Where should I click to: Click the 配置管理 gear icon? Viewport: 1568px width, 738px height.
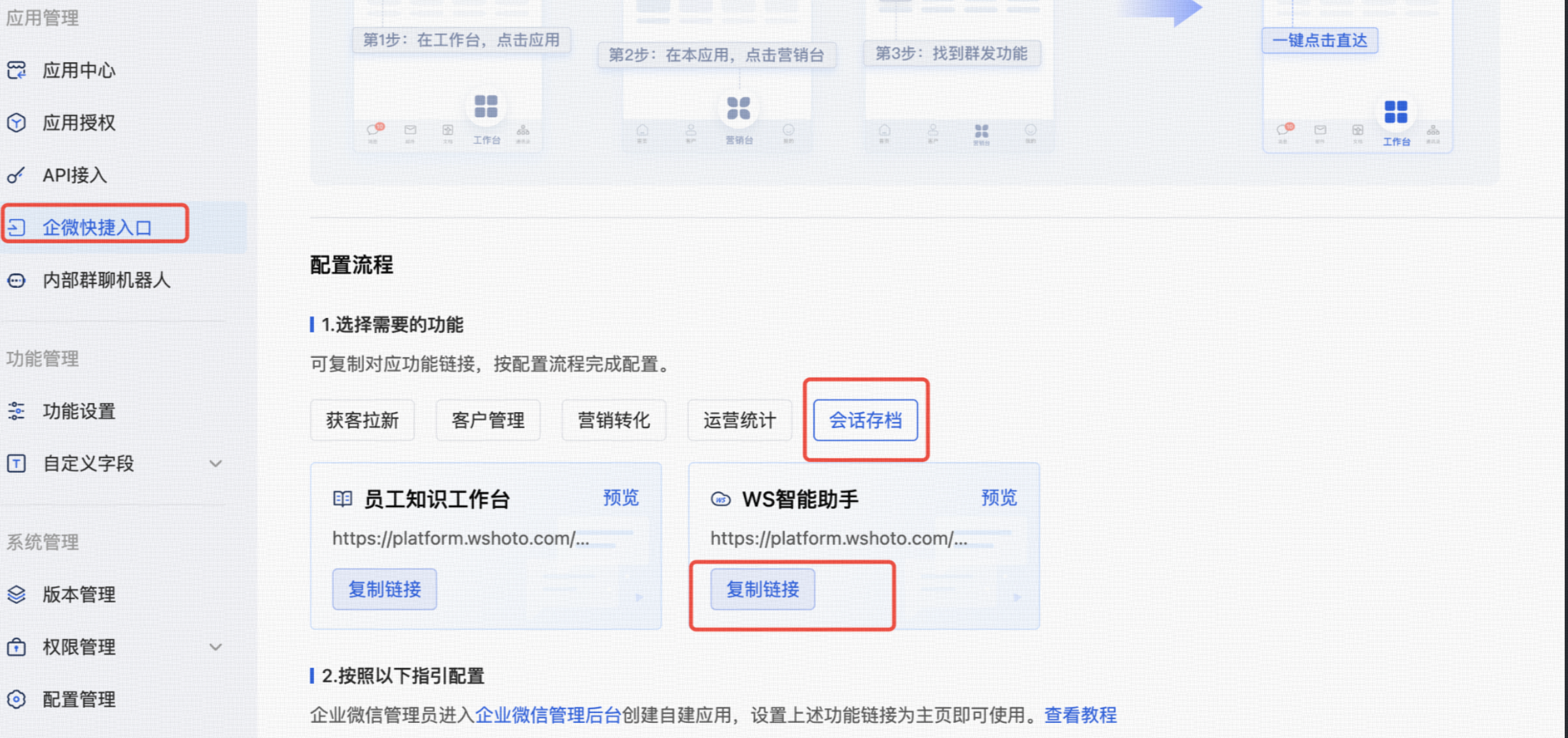point(16,699)
